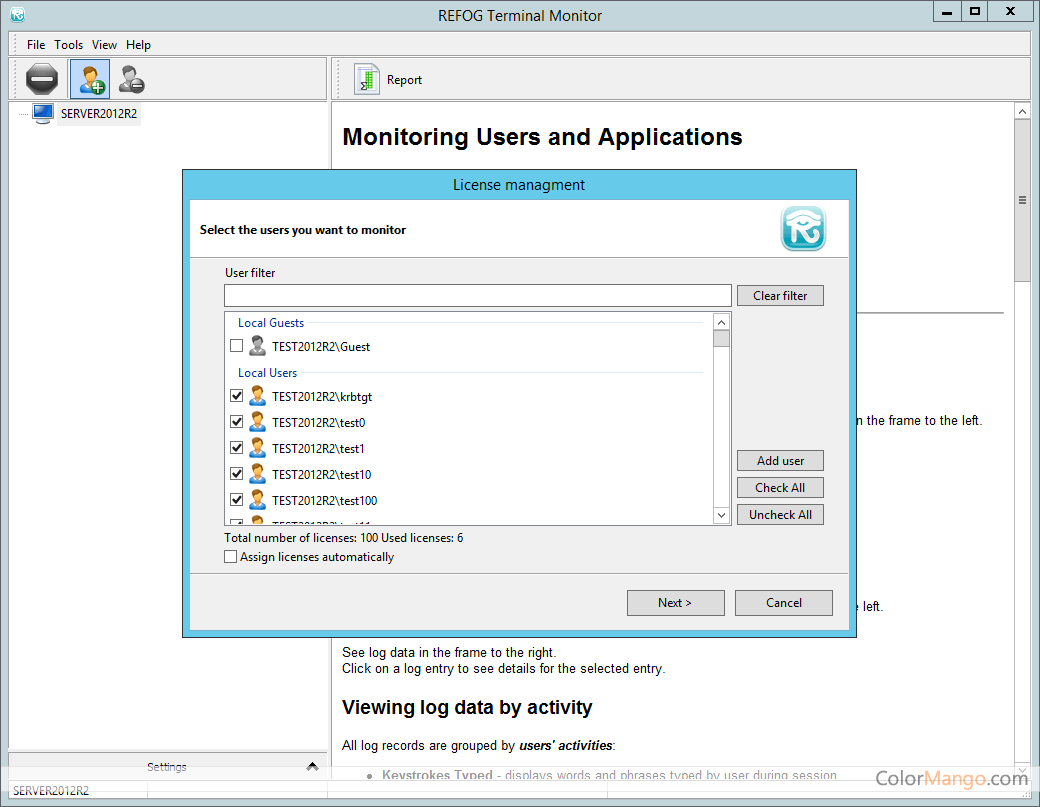Screen dimensions: 1040x807
Task: Click the Uncheck All button
Action: [x=780, y=514]
